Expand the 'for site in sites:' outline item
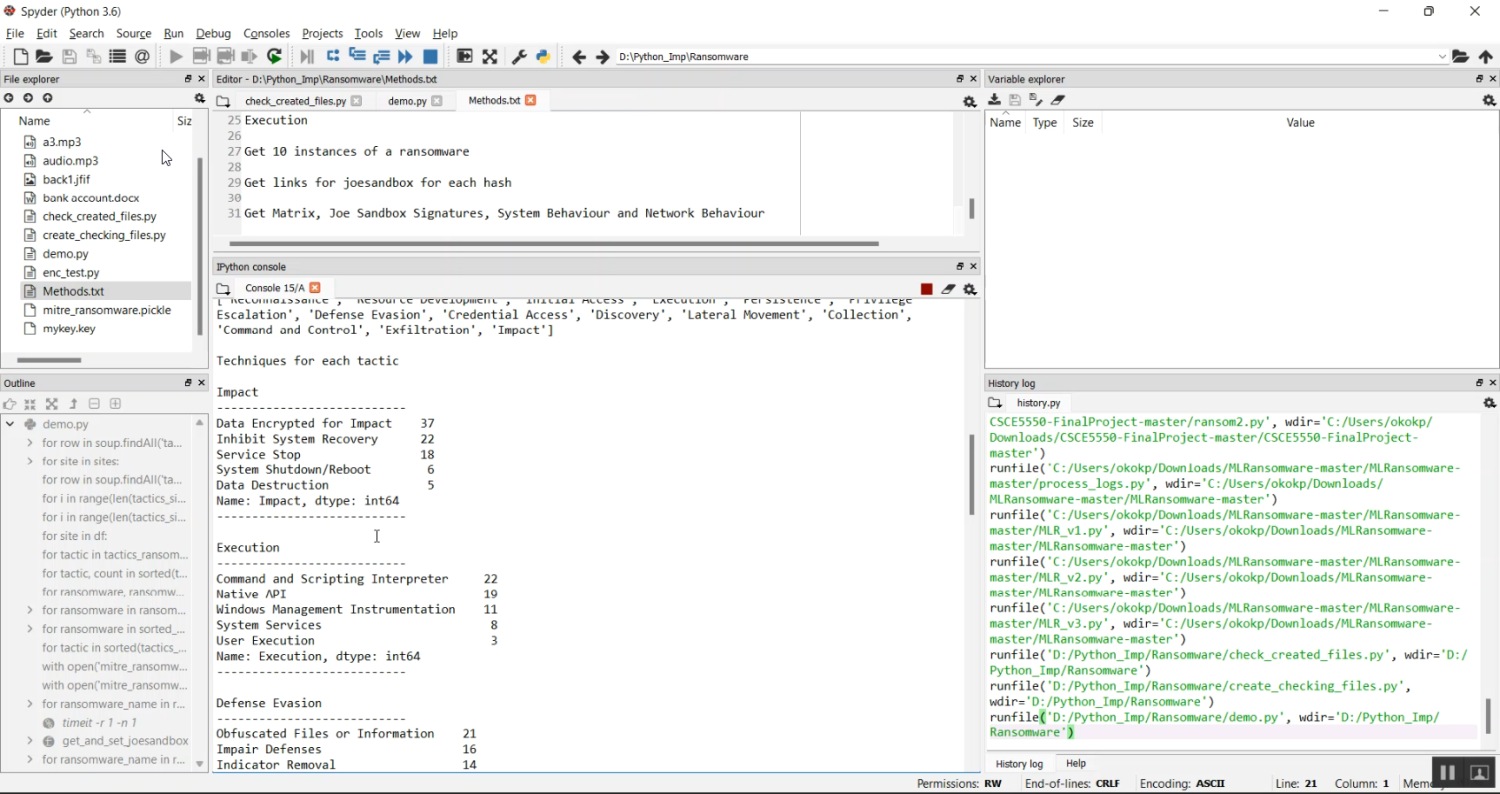The height and width of the screenshot is (794, 1500). (30, 461)
